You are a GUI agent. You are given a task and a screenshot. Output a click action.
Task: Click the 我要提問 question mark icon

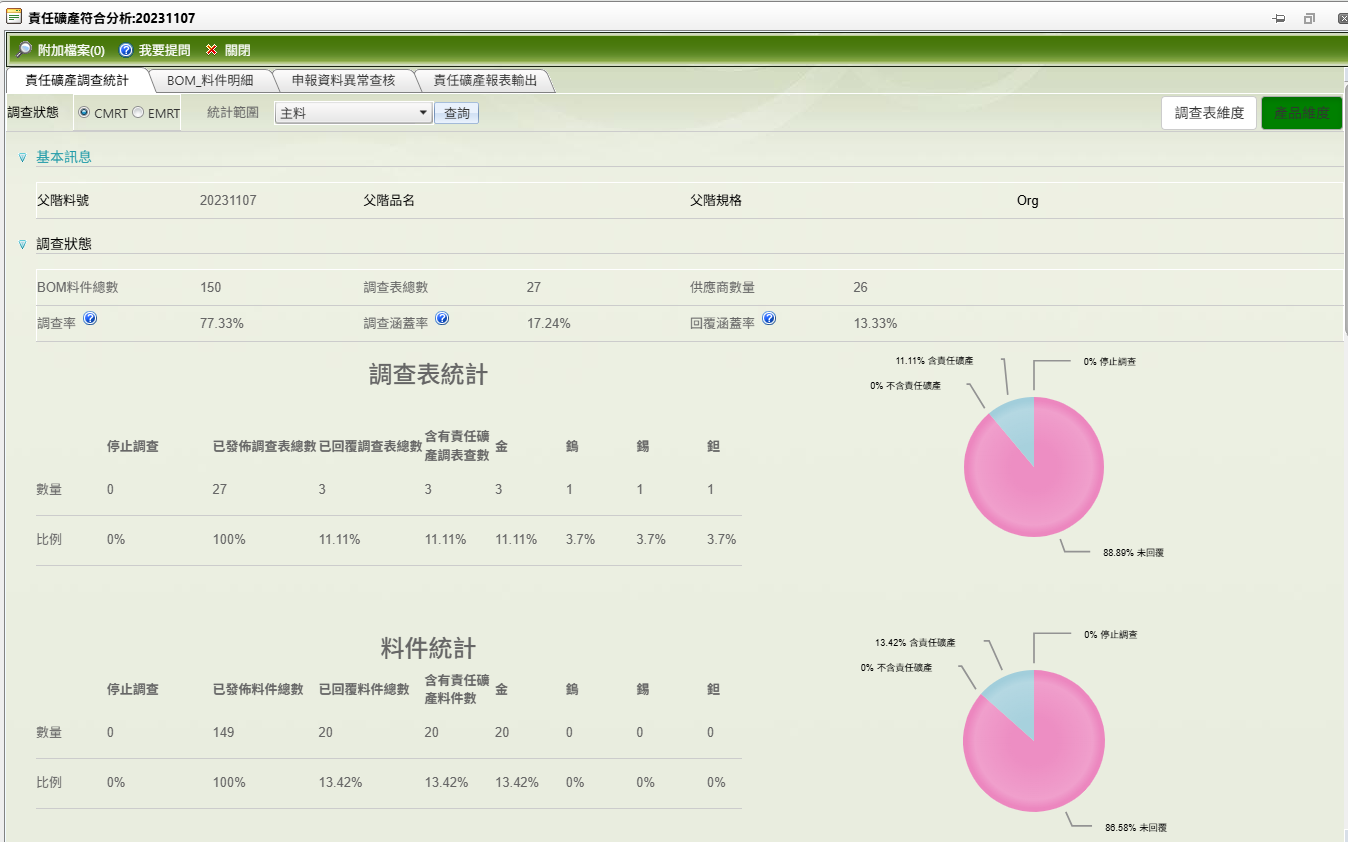coord(125,49)
